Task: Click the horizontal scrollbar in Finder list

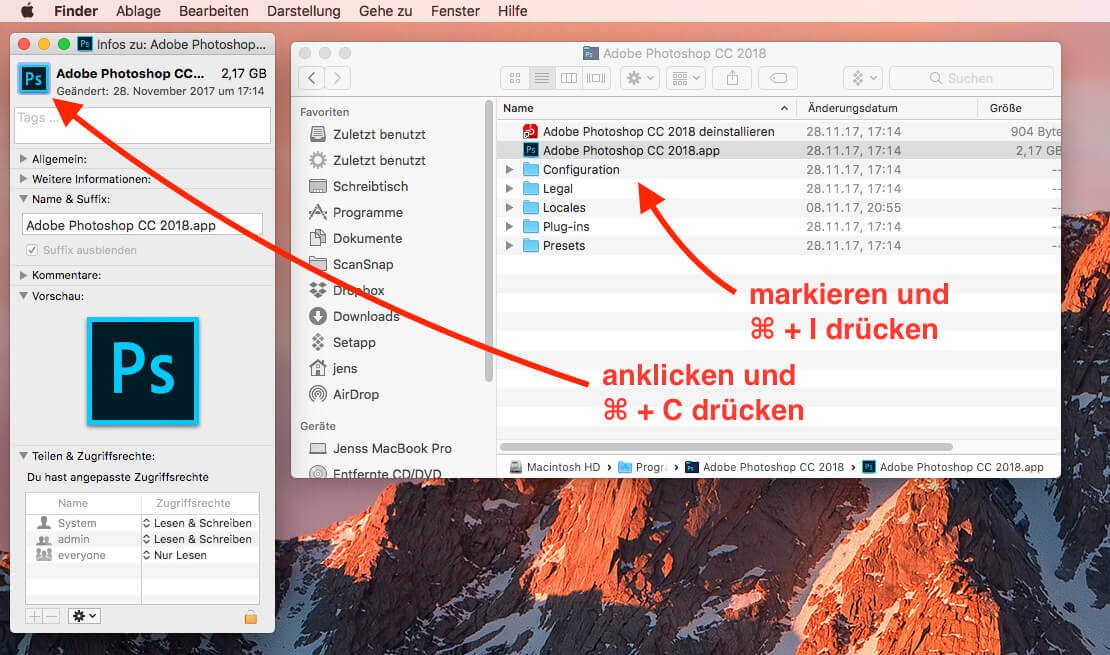Action: click(726, 447)
